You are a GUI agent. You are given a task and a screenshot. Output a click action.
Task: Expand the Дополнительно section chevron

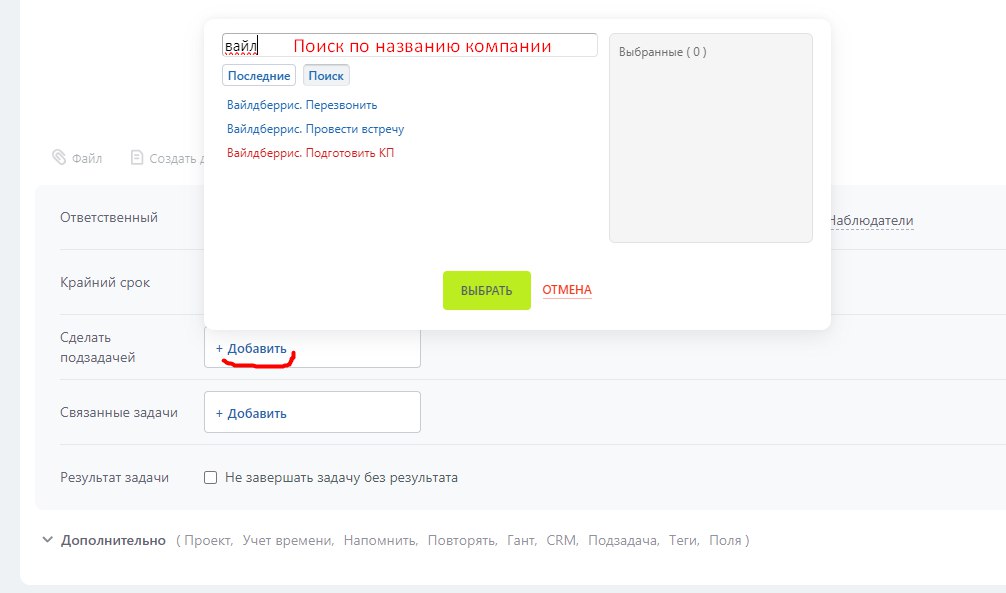[47, 540]
